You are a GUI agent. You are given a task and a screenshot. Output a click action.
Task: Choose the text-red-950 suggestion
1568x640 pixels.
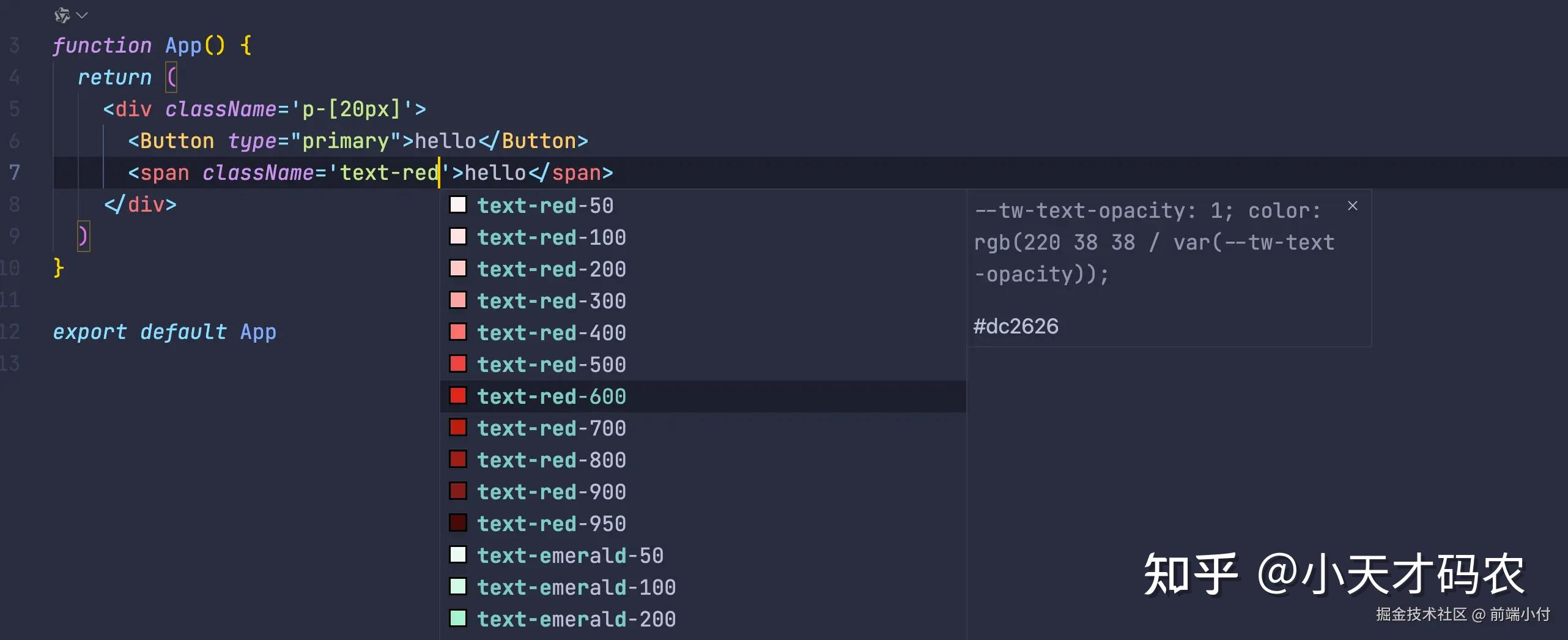(551, 524)
